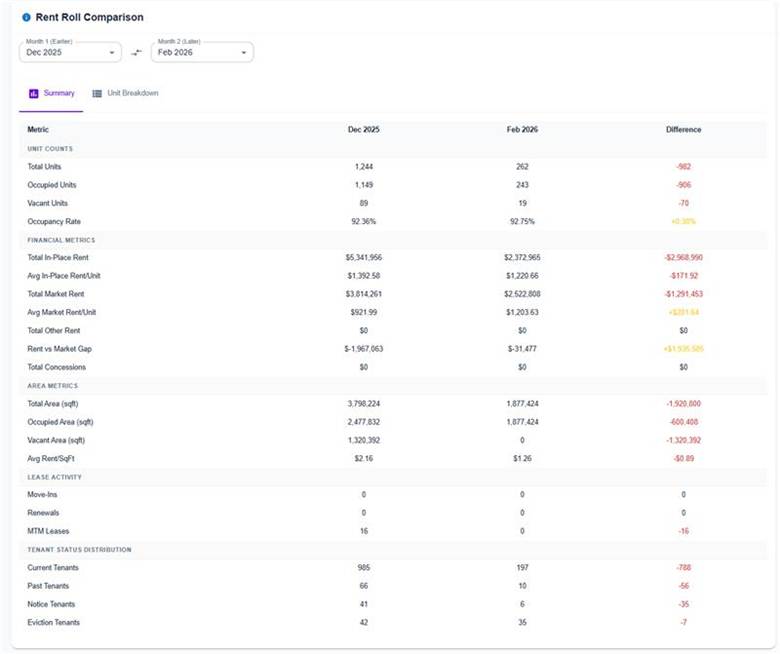Click the swap months arrows icon
Image resolution: width=780 pixels, height=654 pixels.
point(137,53)
